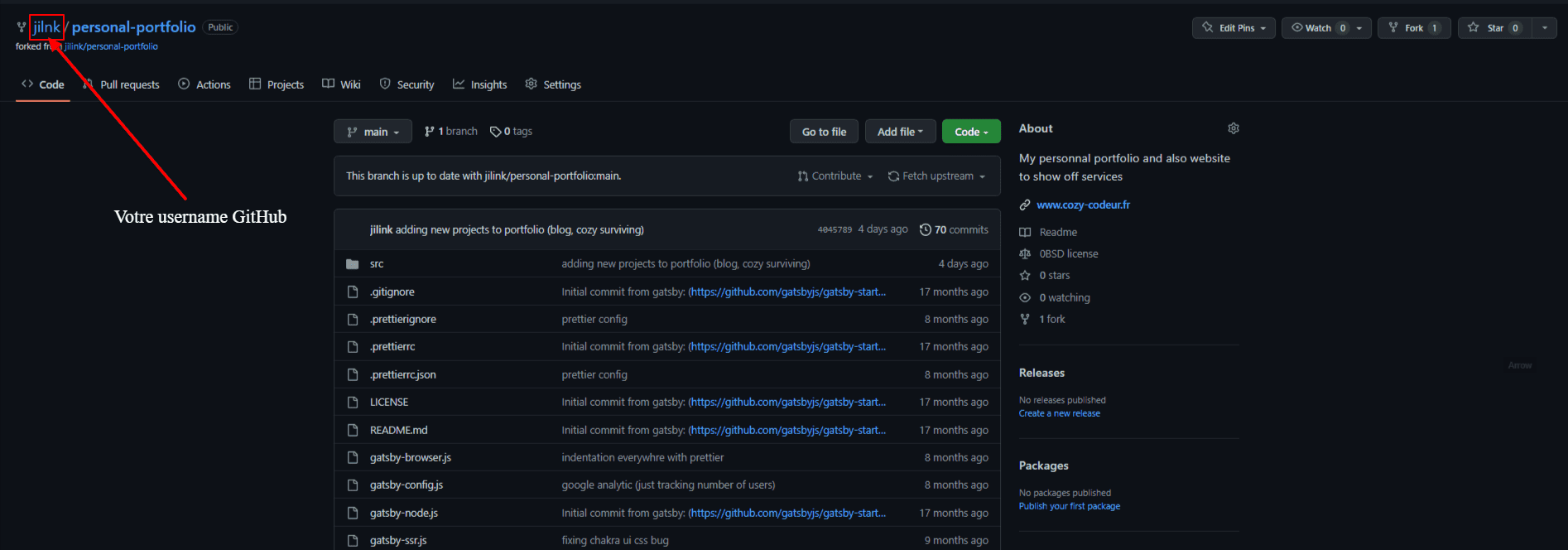Star the personal-portfolio repository
1568x550 pixels.
click(1495, 28)
